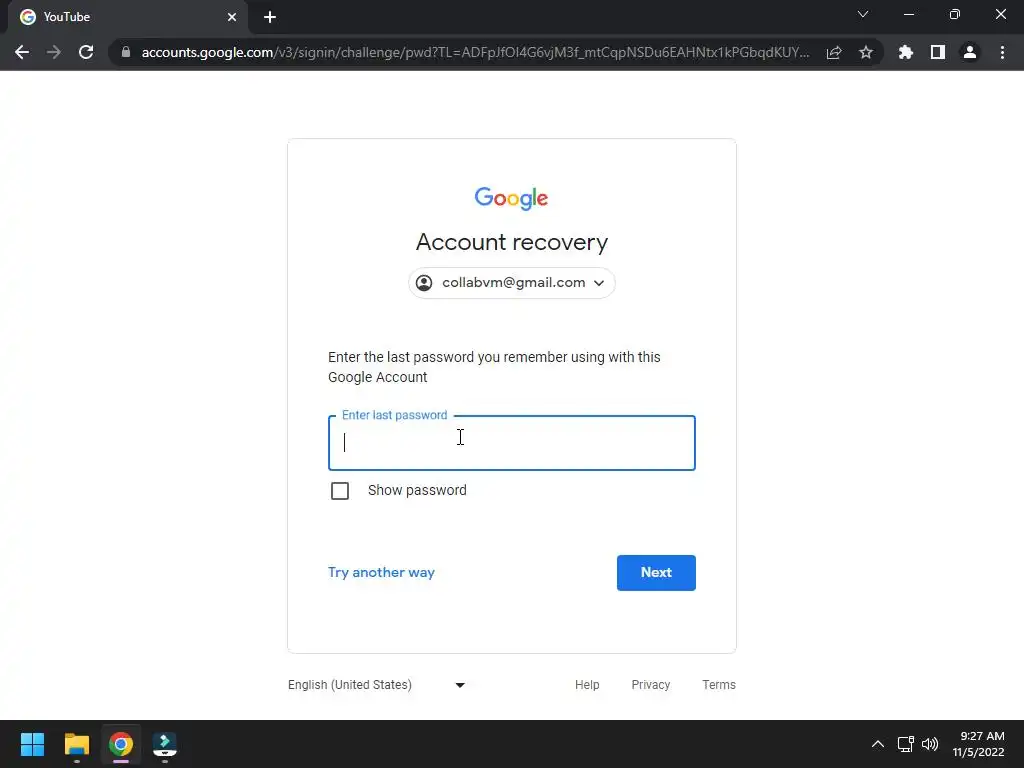Click the blue Next button
1024x768 pixels.
pos(656,573)
